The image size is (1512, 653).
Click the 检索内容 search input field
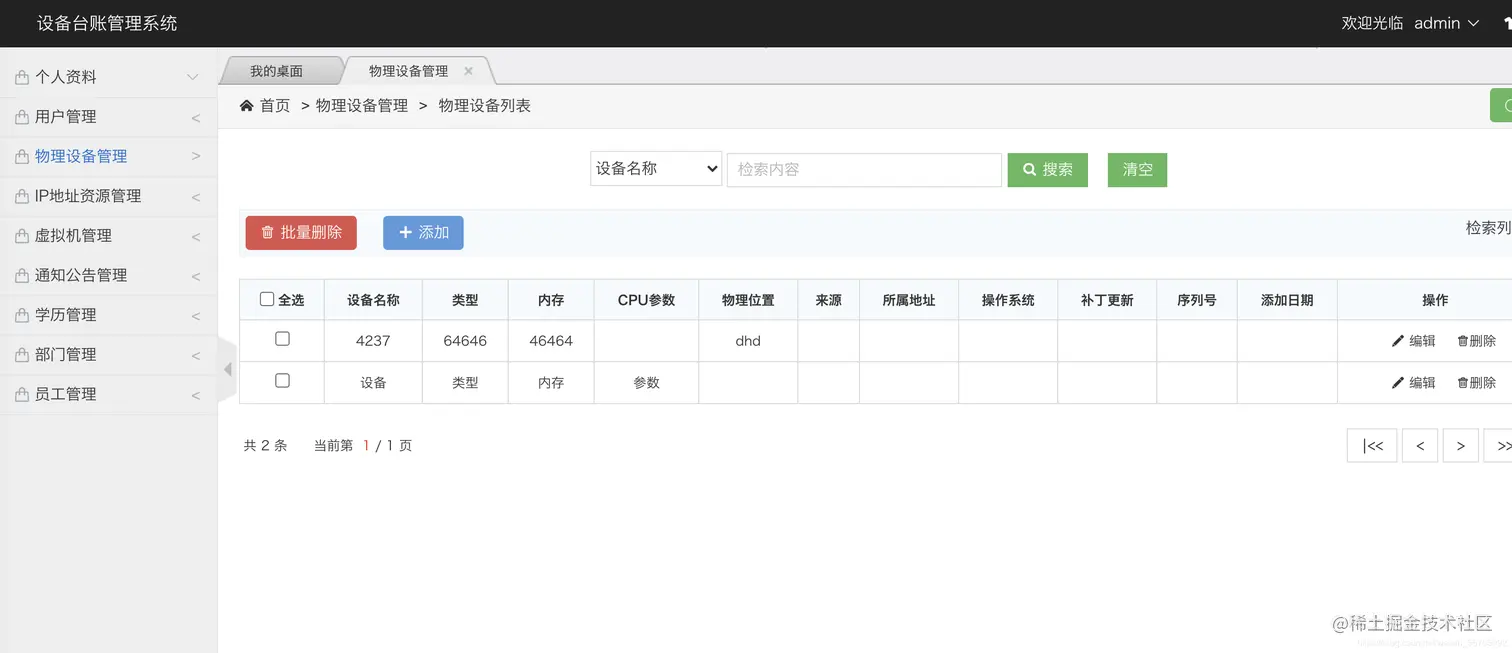point(864,169)
